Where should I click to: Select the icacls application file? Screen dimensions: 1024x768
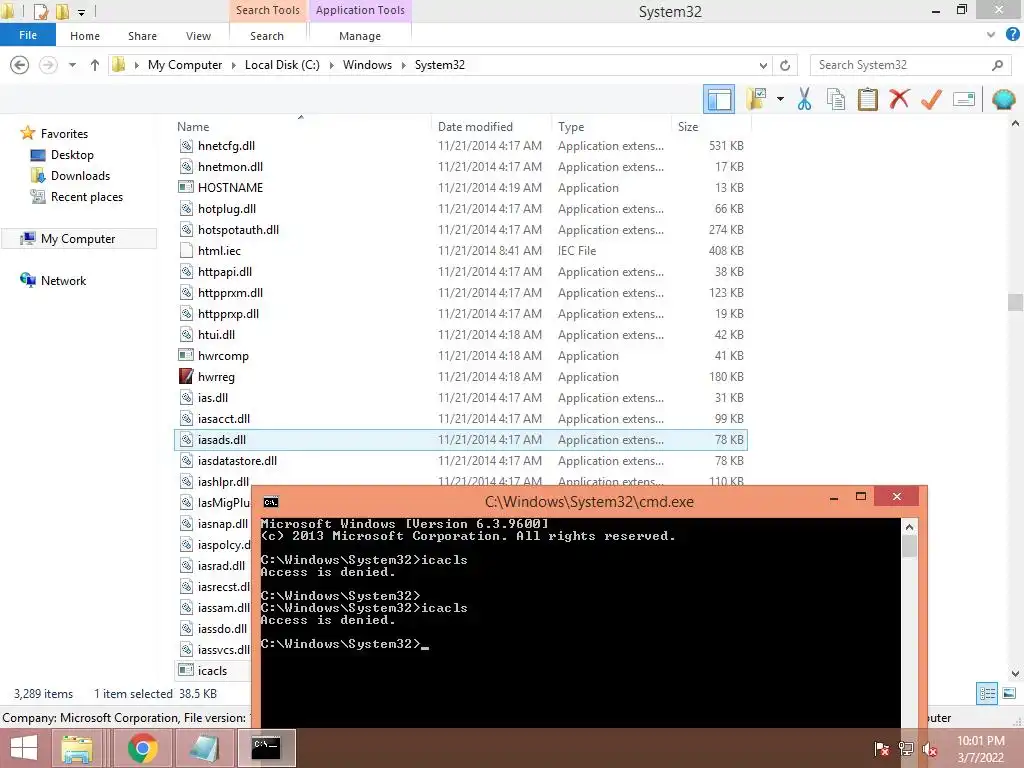coord(214,671)
